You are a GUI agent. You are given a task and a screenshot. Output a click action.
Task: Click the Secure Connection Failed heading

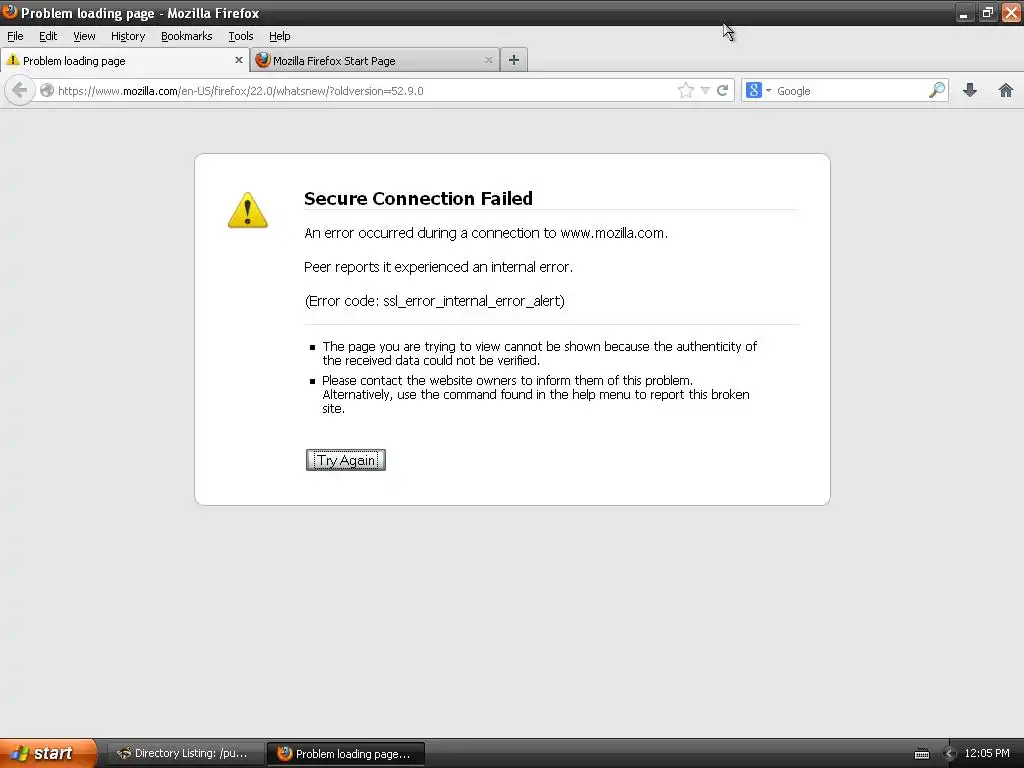coord(418,199)
